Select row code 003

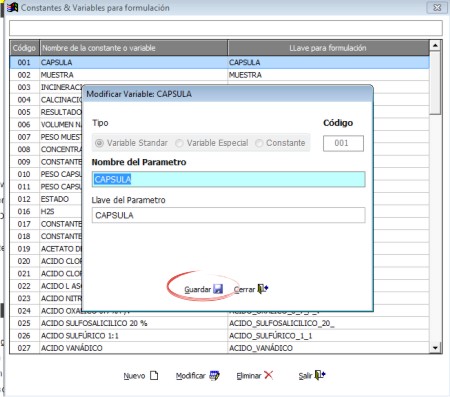[24, 87]
